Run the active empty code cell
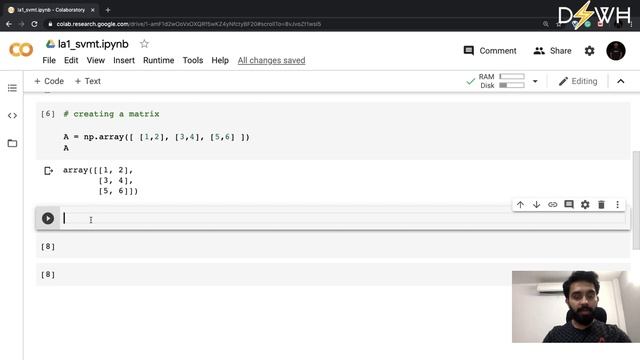Image resolution: width=640 pixels, height=360 pixels. [x=48, y=218]
